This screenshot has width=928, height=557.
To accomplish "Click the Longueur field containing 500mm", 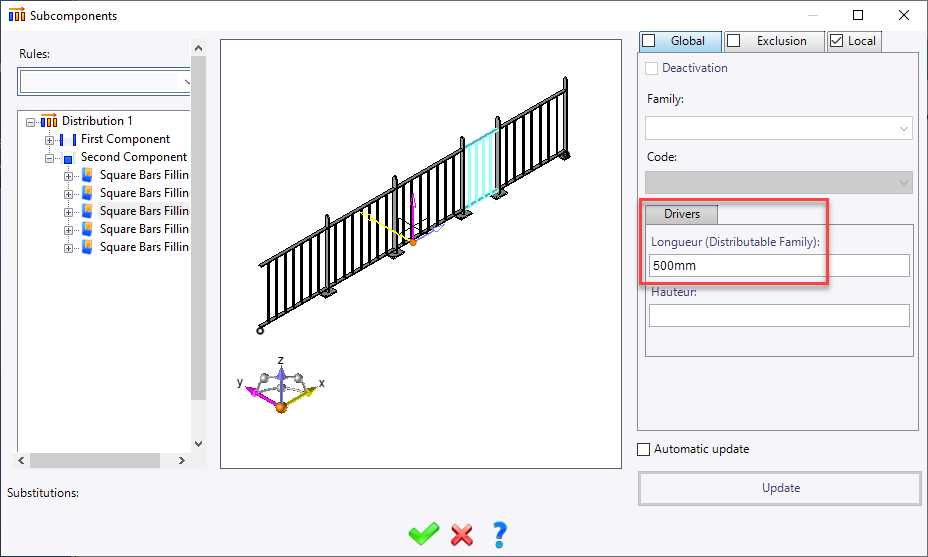I will click(x=779, y=266).
